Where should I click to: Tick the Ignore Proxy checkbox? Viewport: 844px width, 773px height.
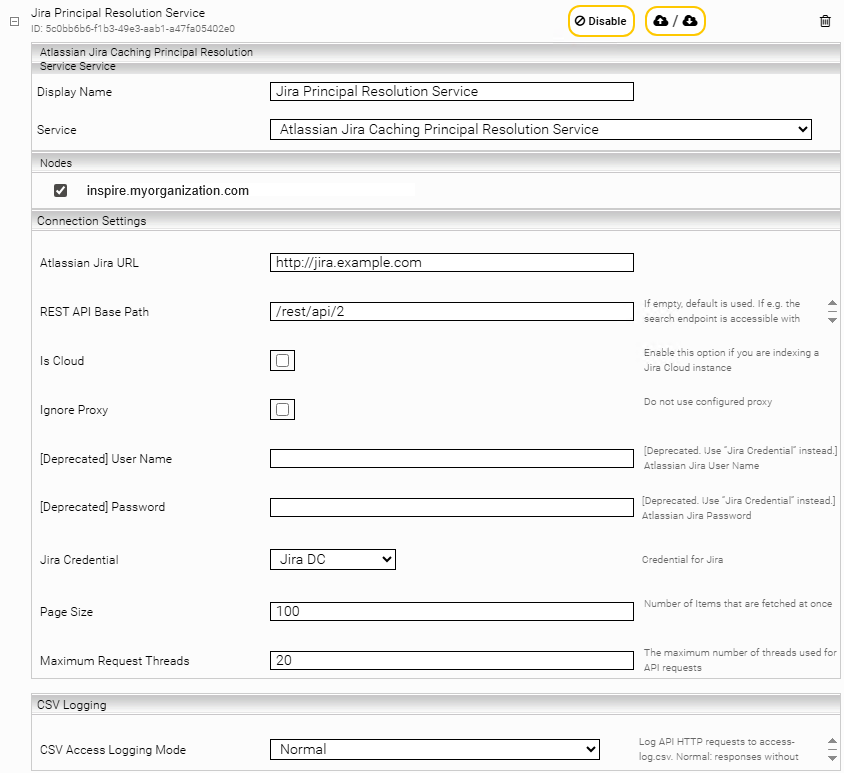click(283, 409)
